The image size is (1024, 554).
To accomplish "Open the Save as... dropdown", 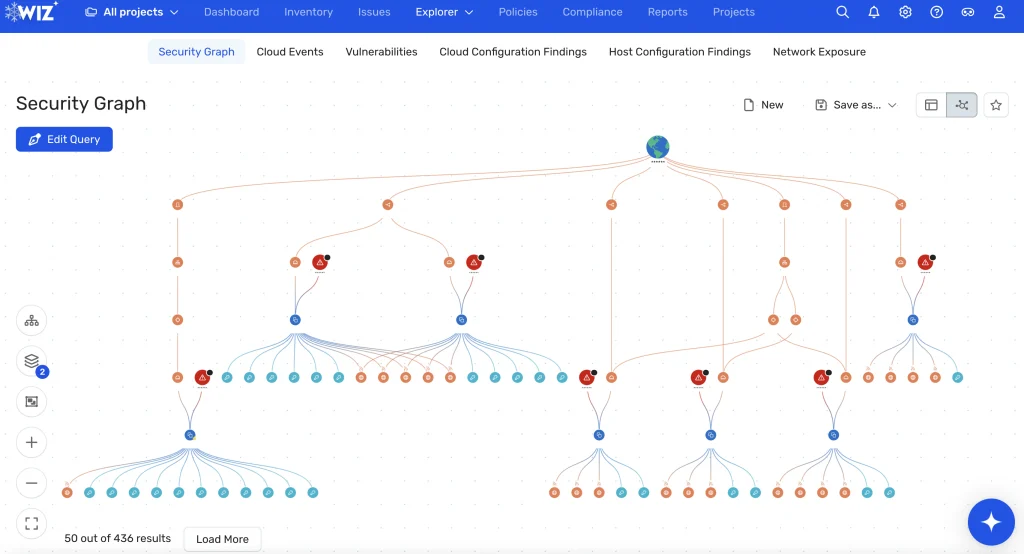I will coord(856,105).
